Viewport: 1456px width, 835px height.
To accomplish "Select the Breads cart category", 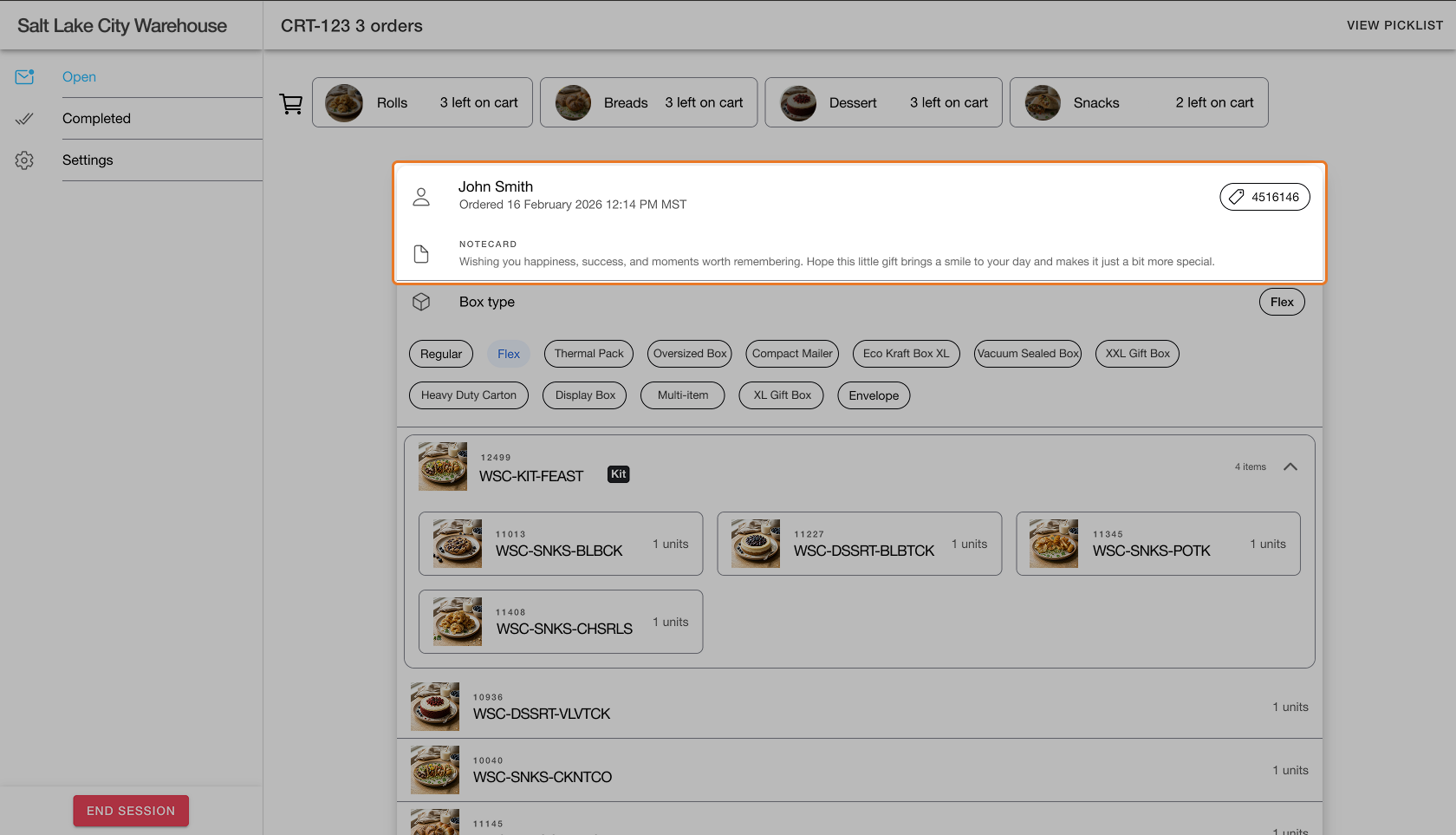I will click(x=648, y=102).
